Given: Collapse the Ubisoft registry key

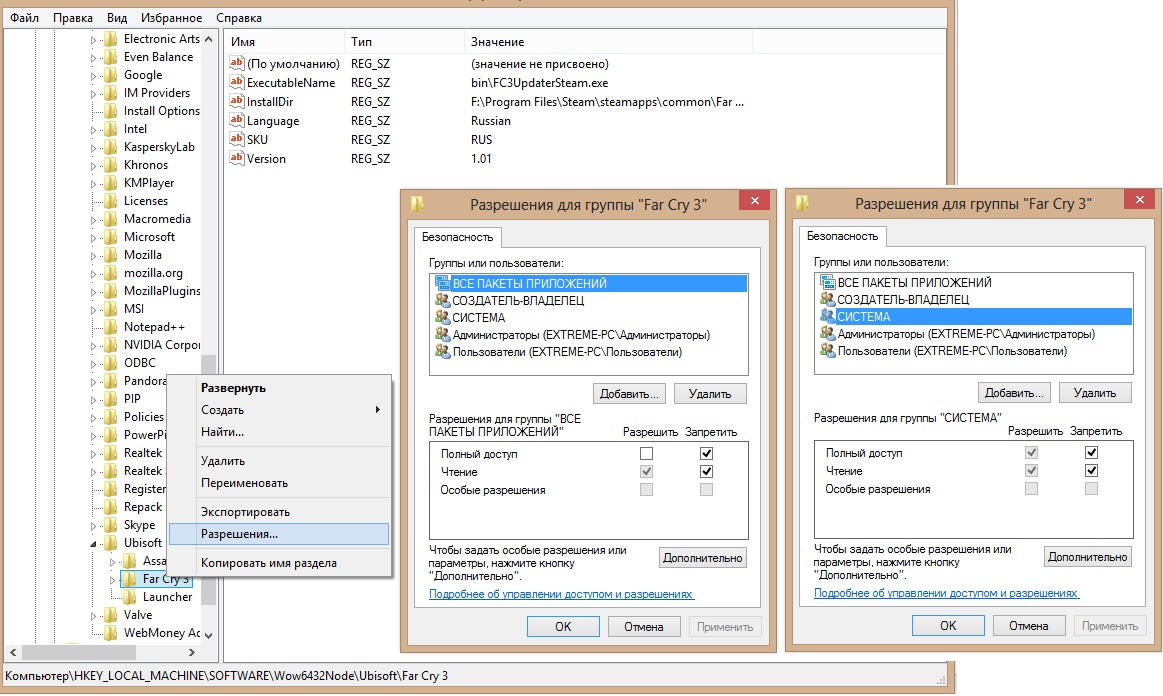Looking at the screenshot, I should tap(95, 543).
